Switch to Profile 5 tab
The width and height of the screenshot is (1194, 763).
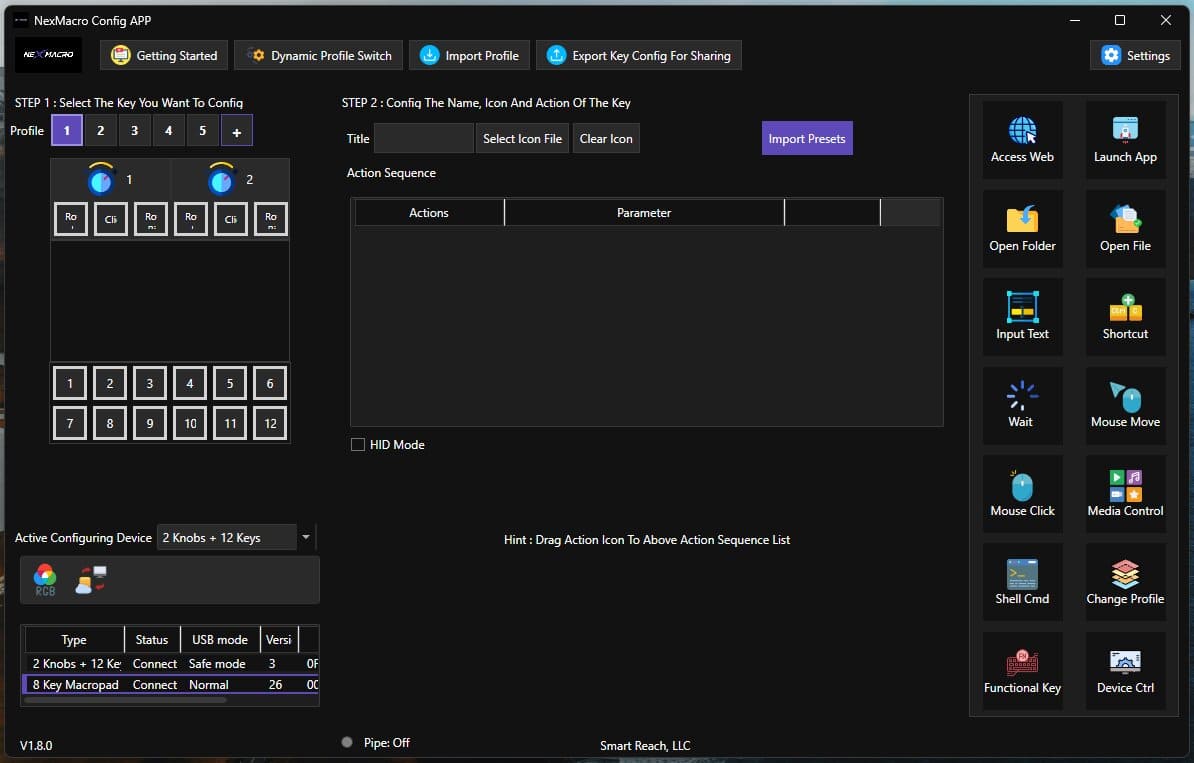pos(203,131)
